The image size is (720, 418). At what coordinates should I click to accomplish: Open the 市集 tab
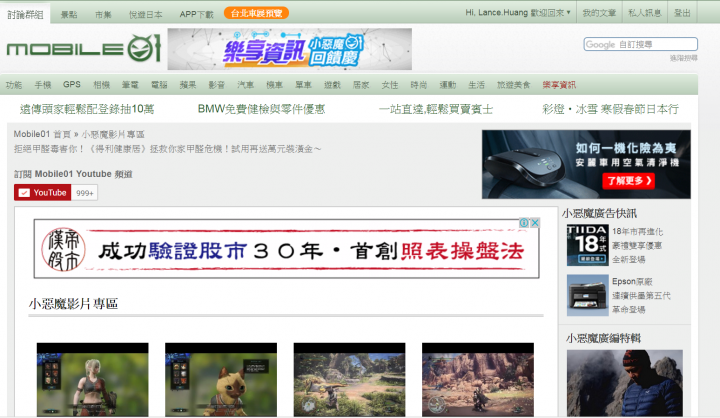click(x=103, y=14)
